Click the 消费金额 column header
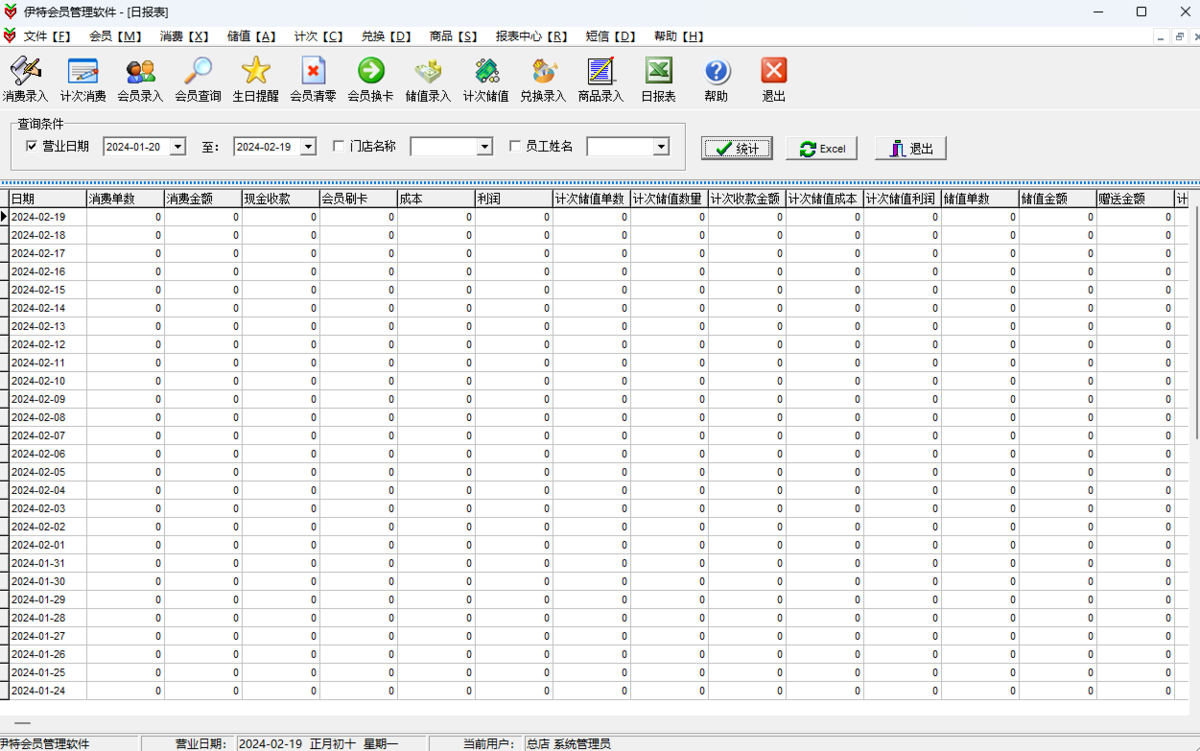Screen dimensions: 1200x751 click(x=203, y=199)
